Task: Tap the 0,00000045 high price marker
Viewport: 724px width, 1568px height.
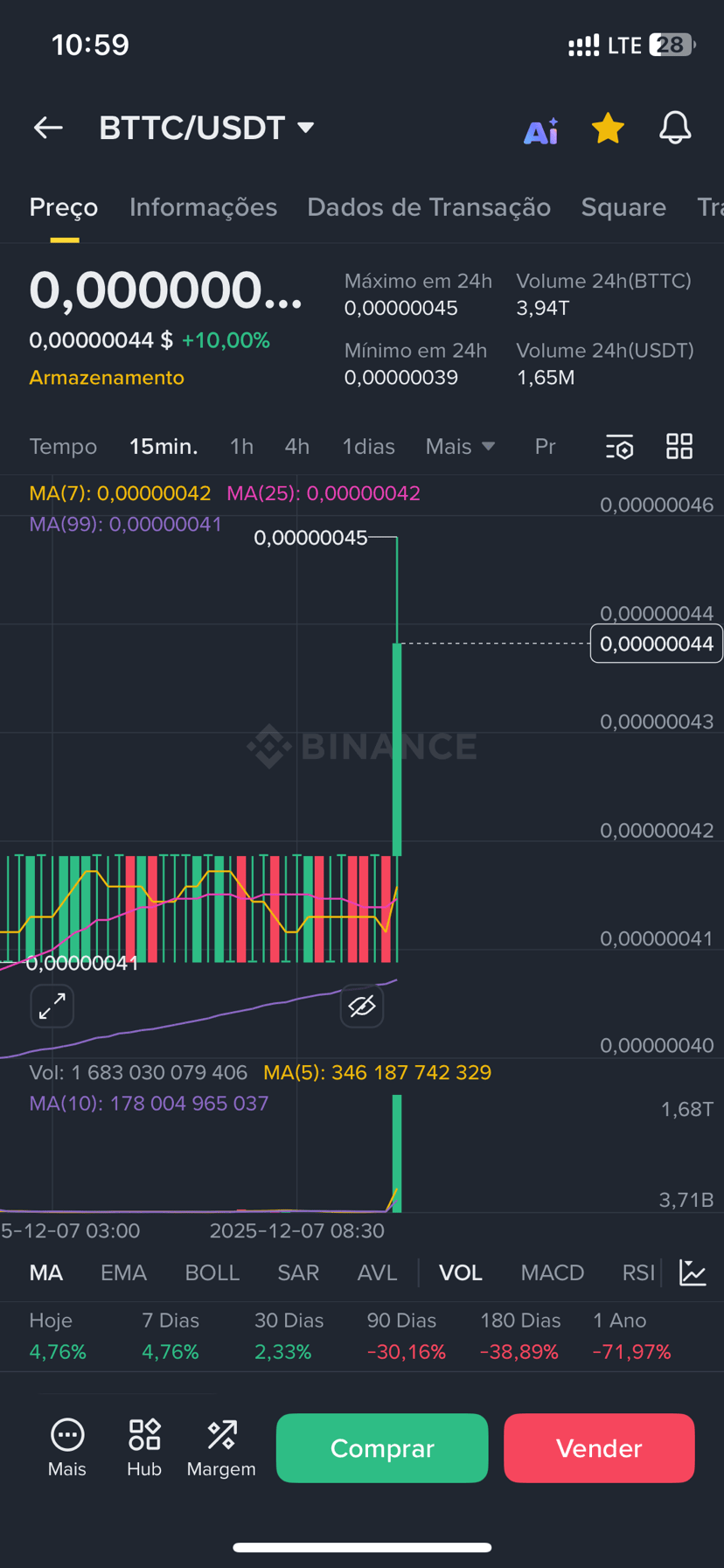Action: tap(310, 538)
